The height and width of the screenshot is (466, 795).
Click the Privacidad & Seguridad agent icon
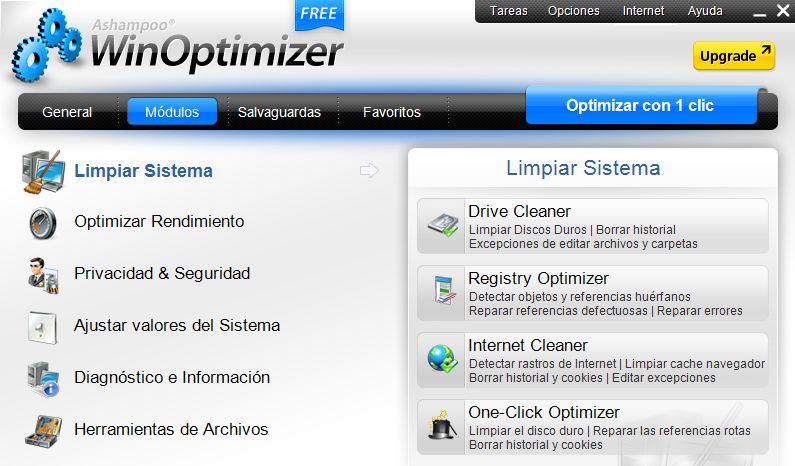pyautogui.click(x=44, y=275)
